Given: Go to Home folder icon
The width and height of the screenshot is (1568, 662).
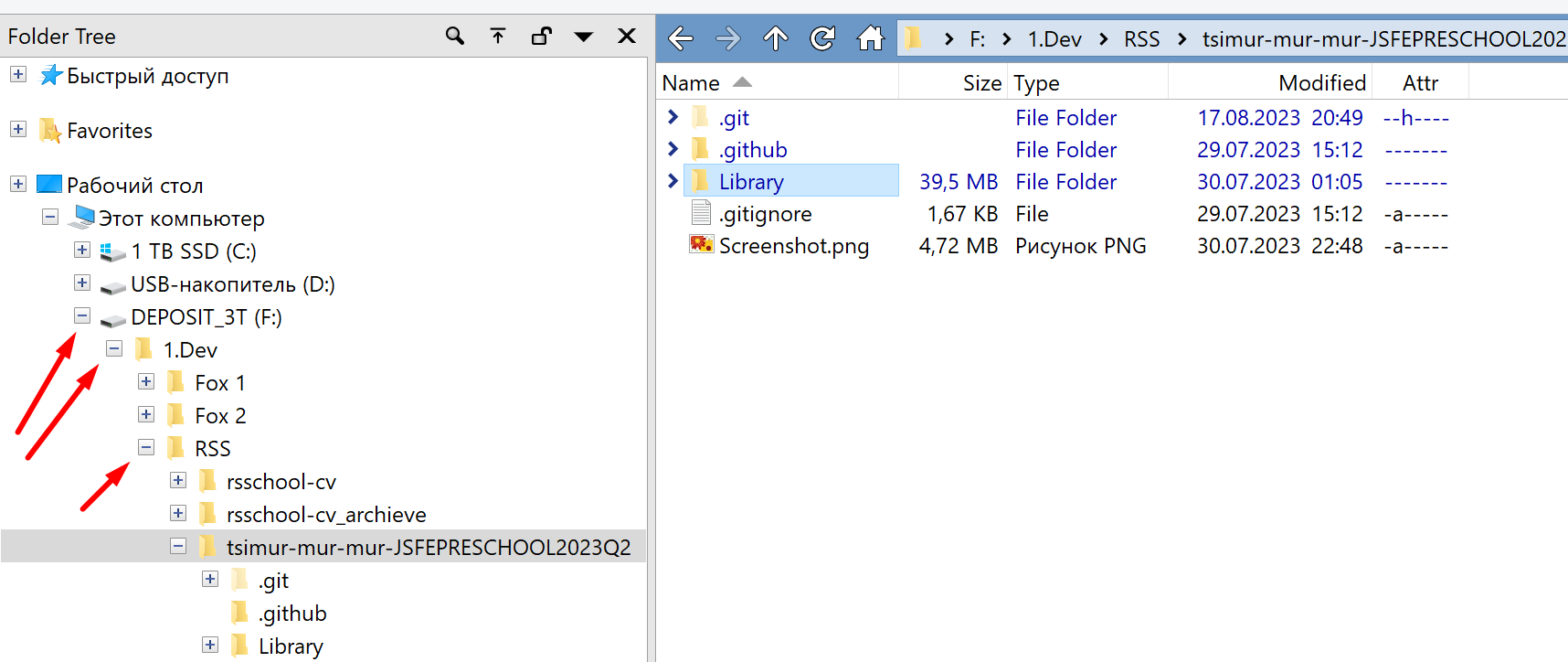Looking at the screenshot, I should (870, 38).
